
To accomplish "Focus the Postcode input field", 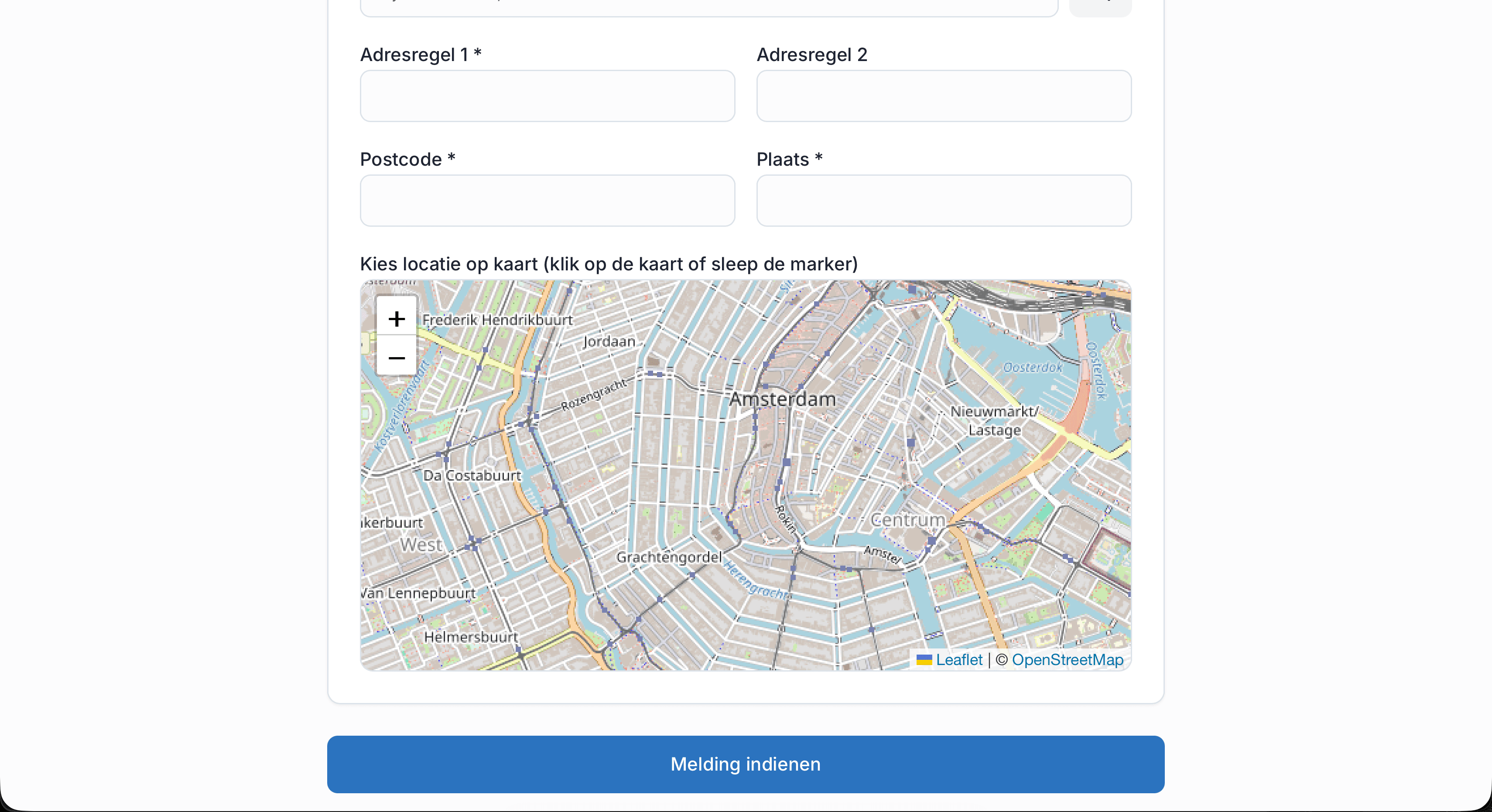I will point(548,201).
